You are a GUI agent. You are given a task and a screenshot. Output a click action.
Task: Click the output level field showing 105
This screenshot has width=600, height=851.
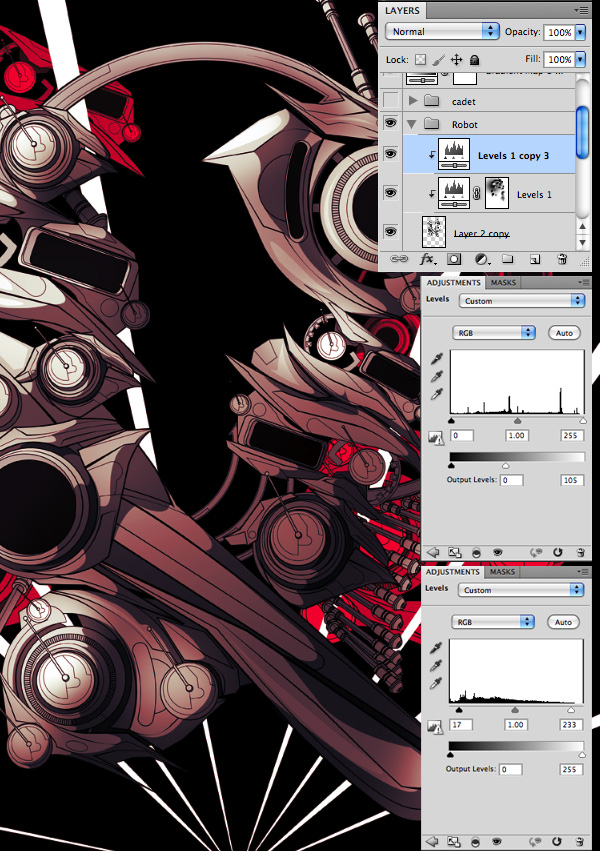[x=572, y=480]
